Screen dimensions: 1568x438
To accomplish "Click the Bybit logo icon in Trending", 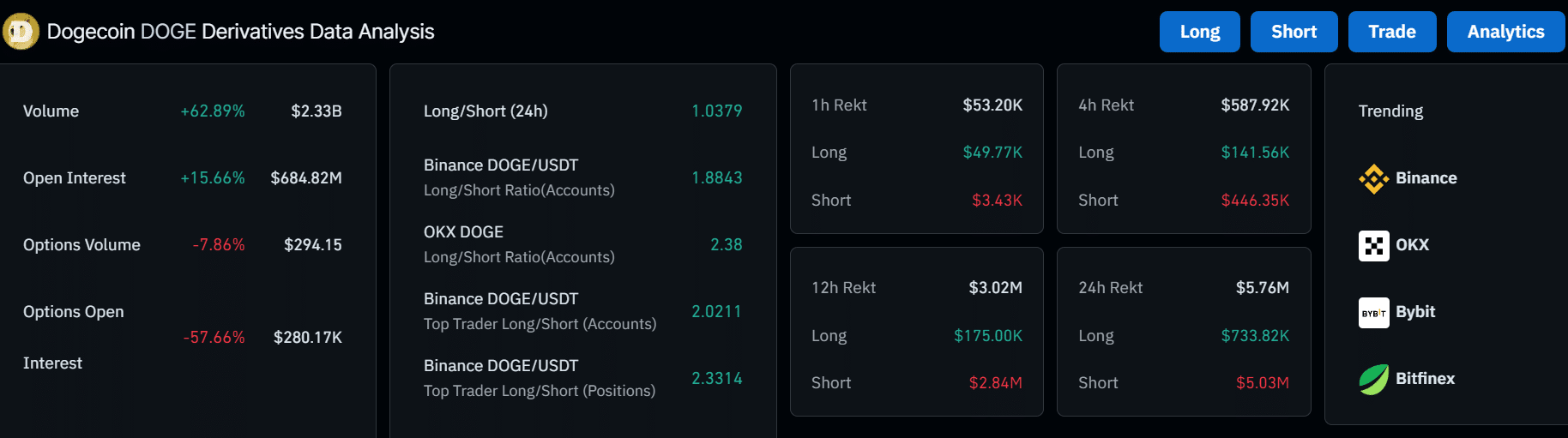I will [1373, 313].
